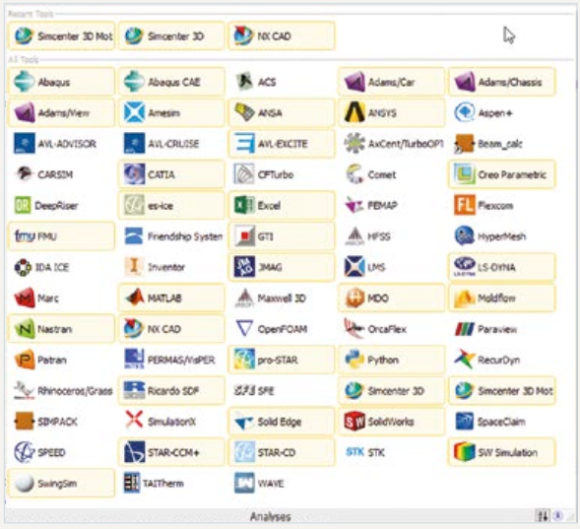Choose the AVL-EXCITE tool
This screenshot has height=529, width=580.
tap(282, 144)
